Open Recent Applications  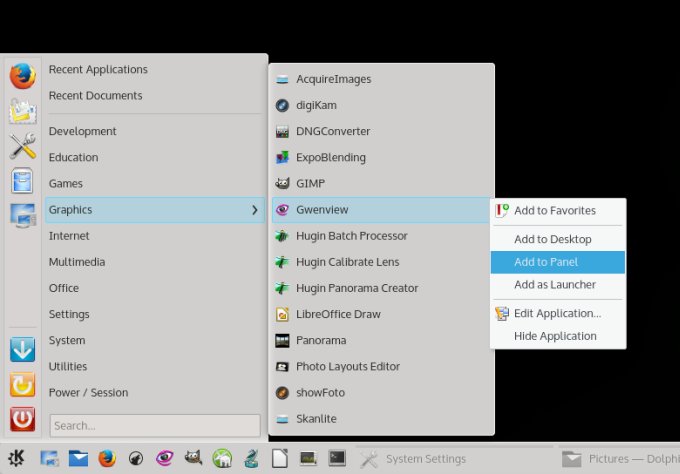point(155,69)
